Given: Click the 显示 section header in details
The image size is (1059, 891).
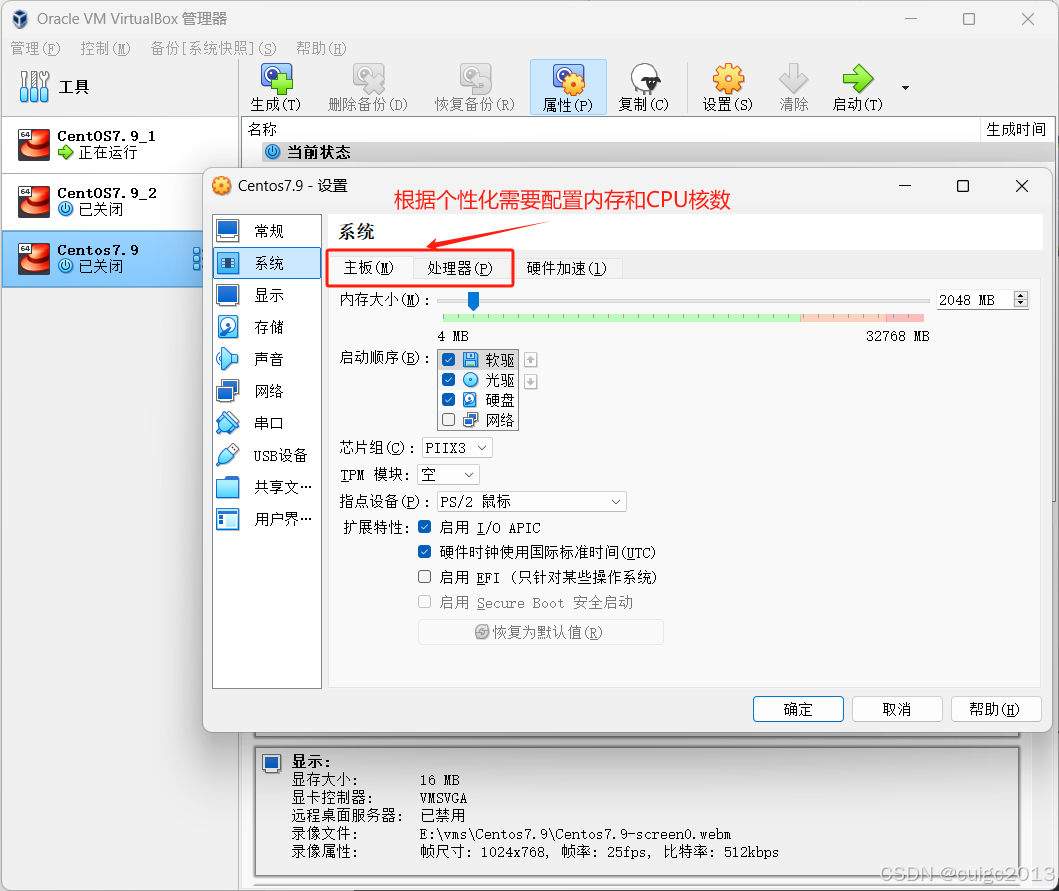Looking at the screenshot, I should 310,762.
